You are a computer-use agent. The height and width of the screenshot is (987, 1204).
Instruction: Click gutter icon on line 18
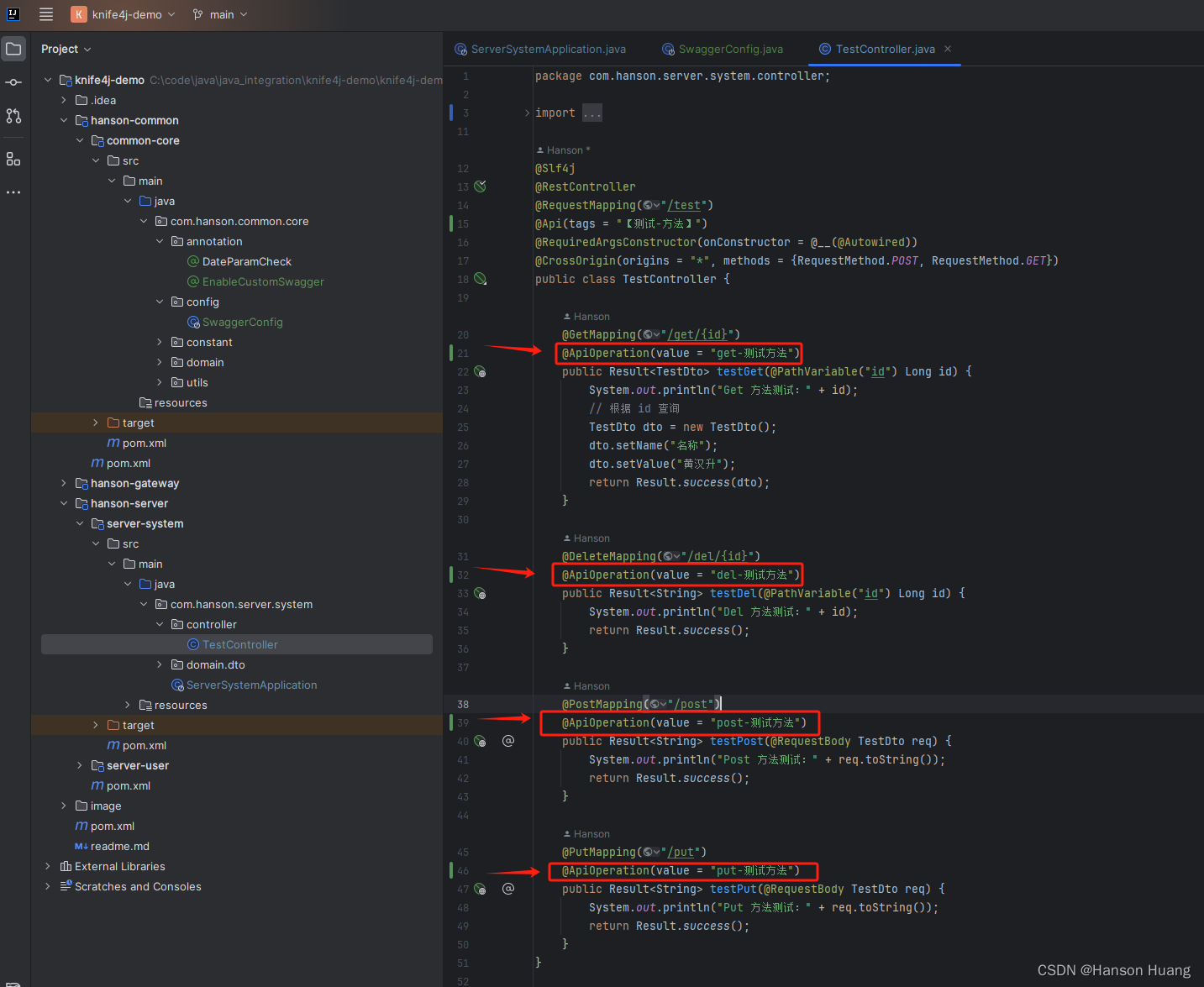click(481, 279)
